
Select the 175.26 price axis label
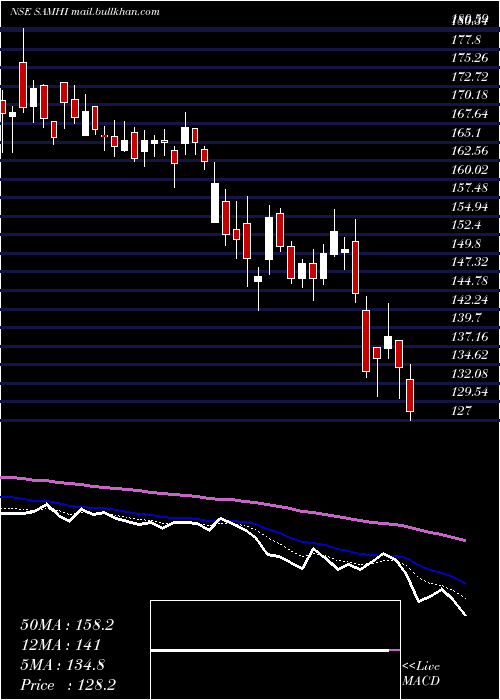click(x=469, y=58)
